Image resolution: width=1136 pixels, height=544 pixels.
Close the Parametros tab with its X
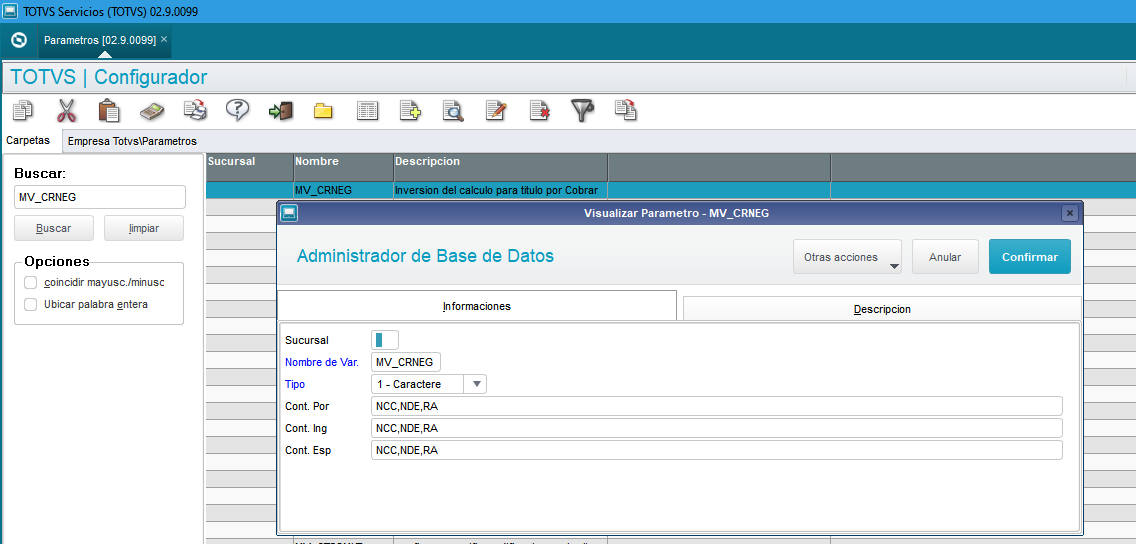pos(164,39)
